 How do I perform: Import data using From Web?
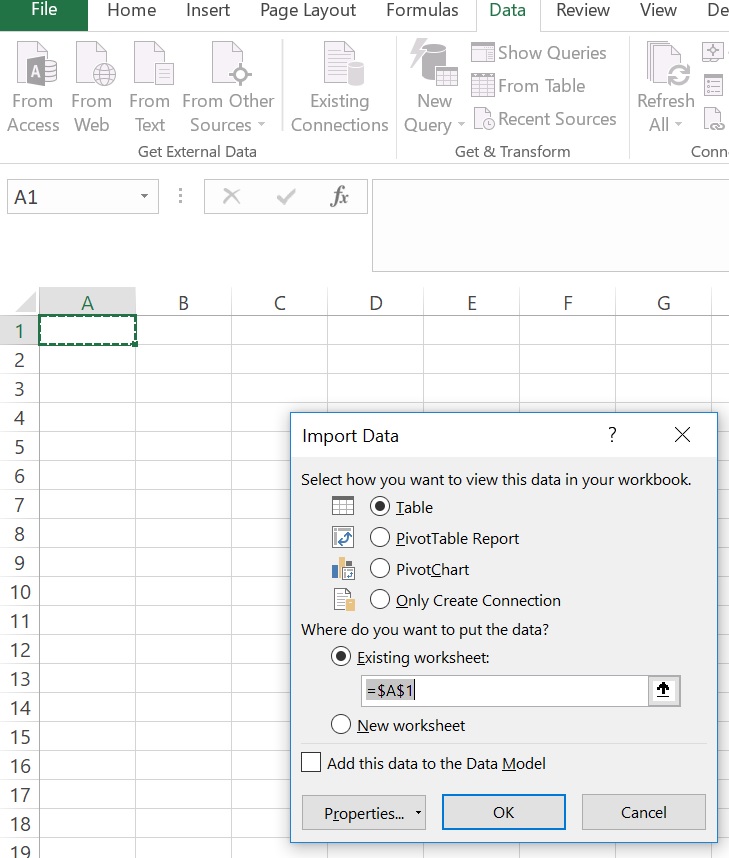(91, 88)
